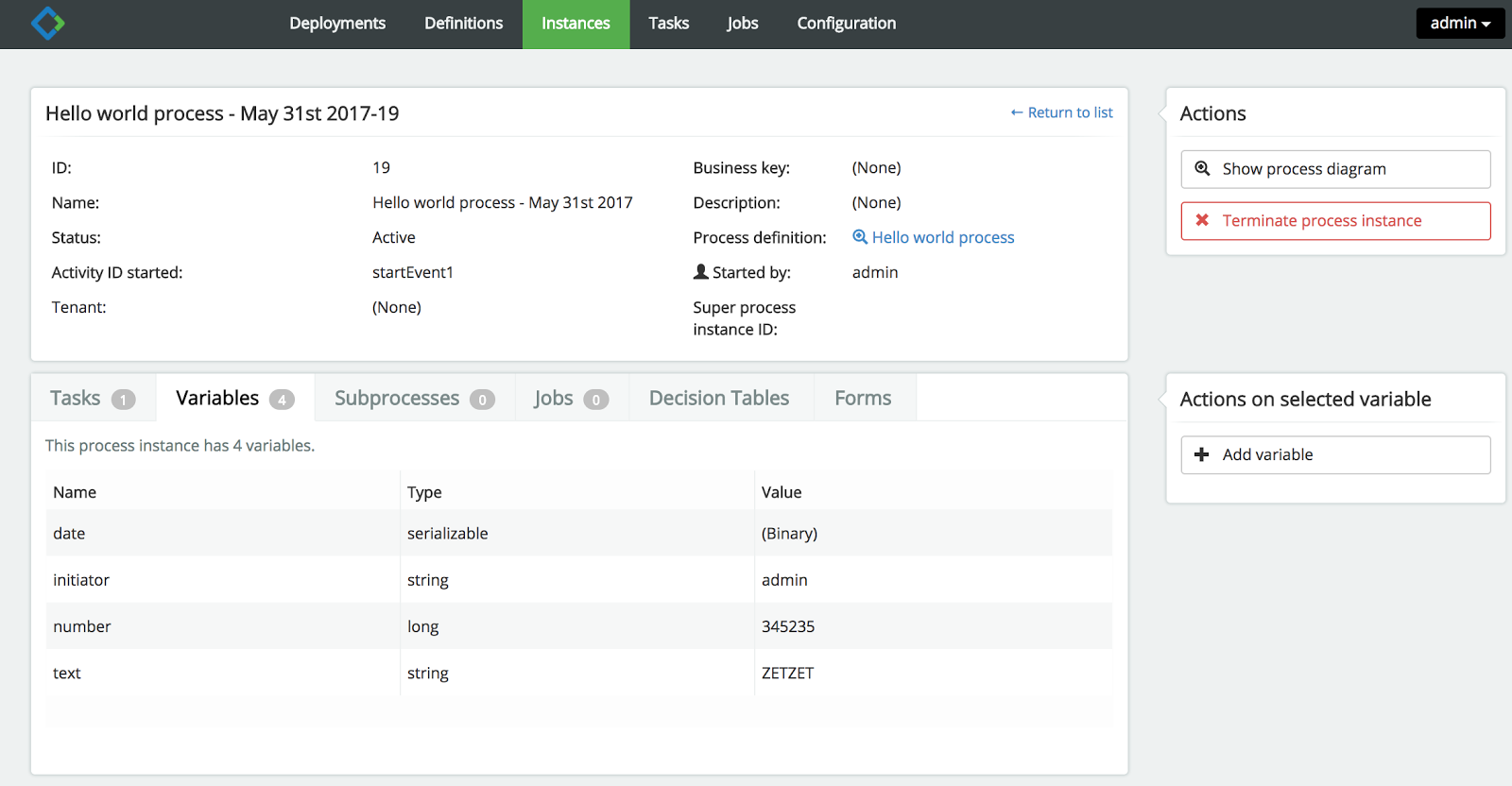Viewport: 1512px width, 786px height.
Task: Click the user icon beside Started by
Action: coord(700,272)
